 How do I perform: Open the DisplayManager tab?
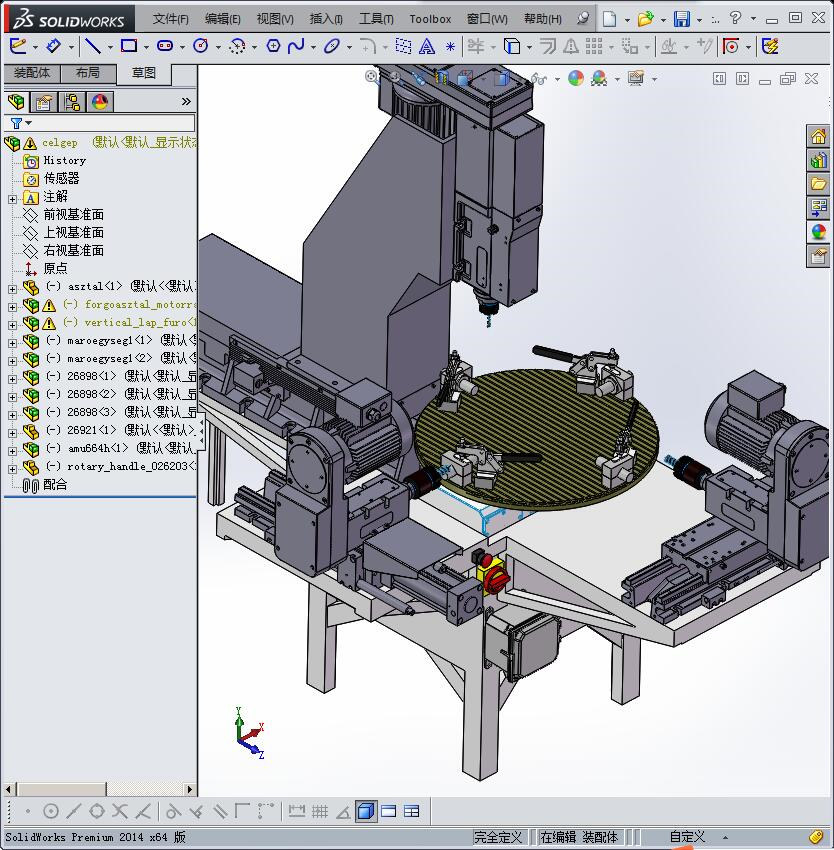pyautogui.click(x=100, y=101)
